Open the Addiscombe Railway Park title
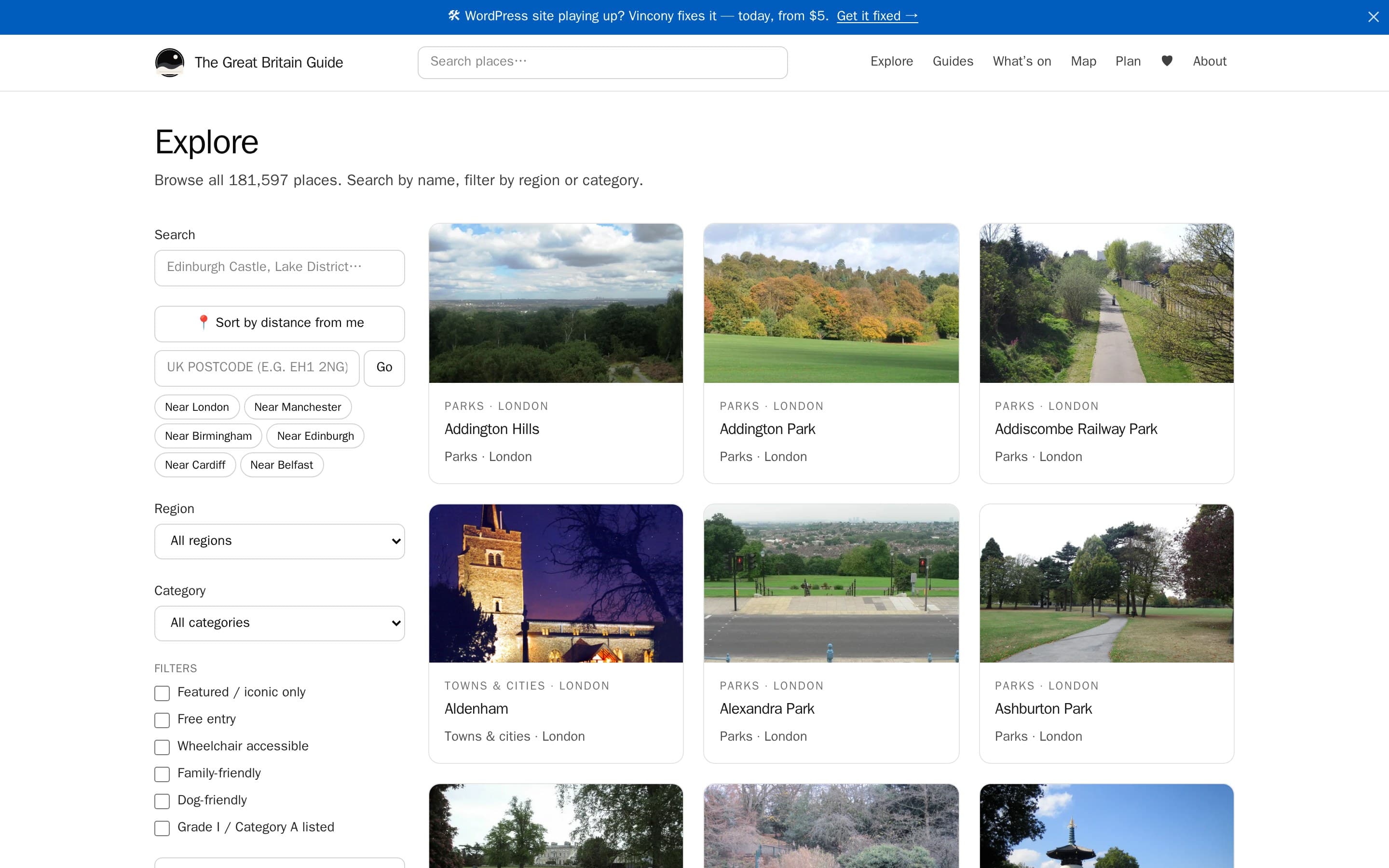 tap(1076, 429)
